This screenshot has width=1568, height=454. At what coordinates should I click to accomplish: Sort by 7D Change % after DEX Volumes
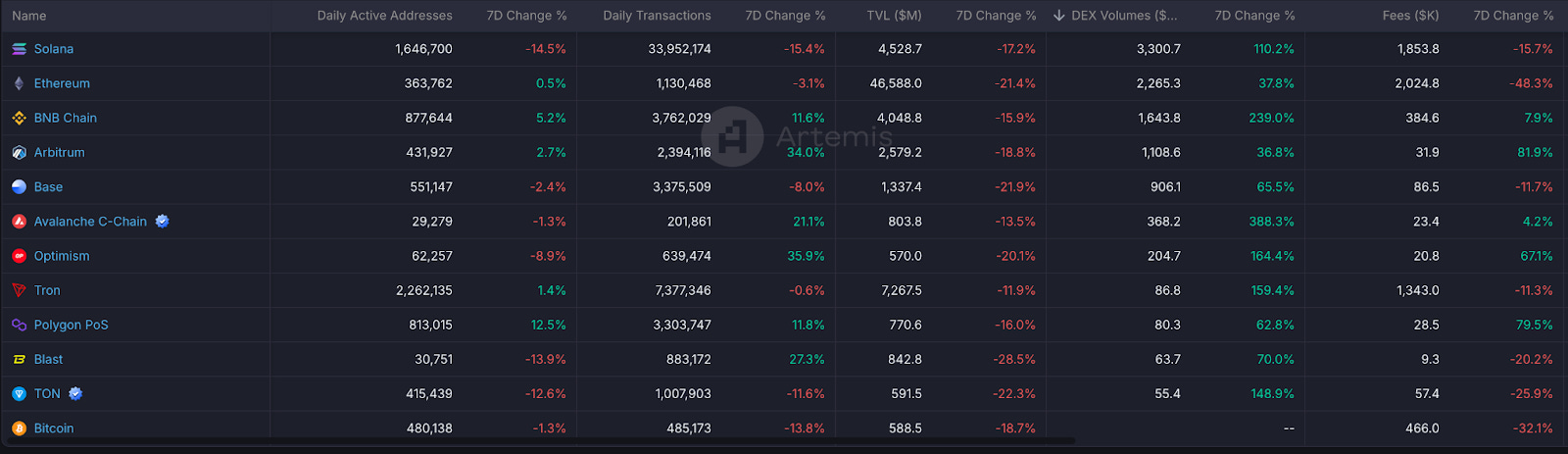point(1255,16)
